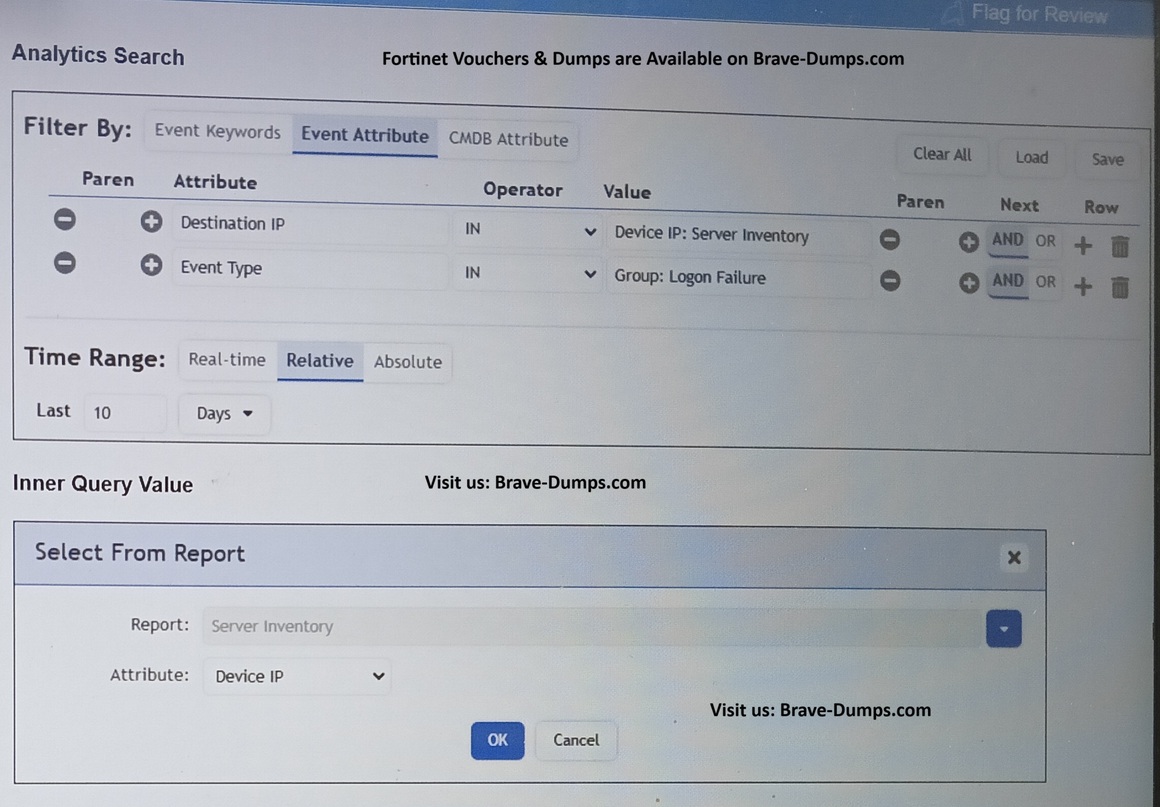This screenshot has height=807, width=1160.
Task: Delete the Event Type row with trash icon
Action: pos(1120,288)
